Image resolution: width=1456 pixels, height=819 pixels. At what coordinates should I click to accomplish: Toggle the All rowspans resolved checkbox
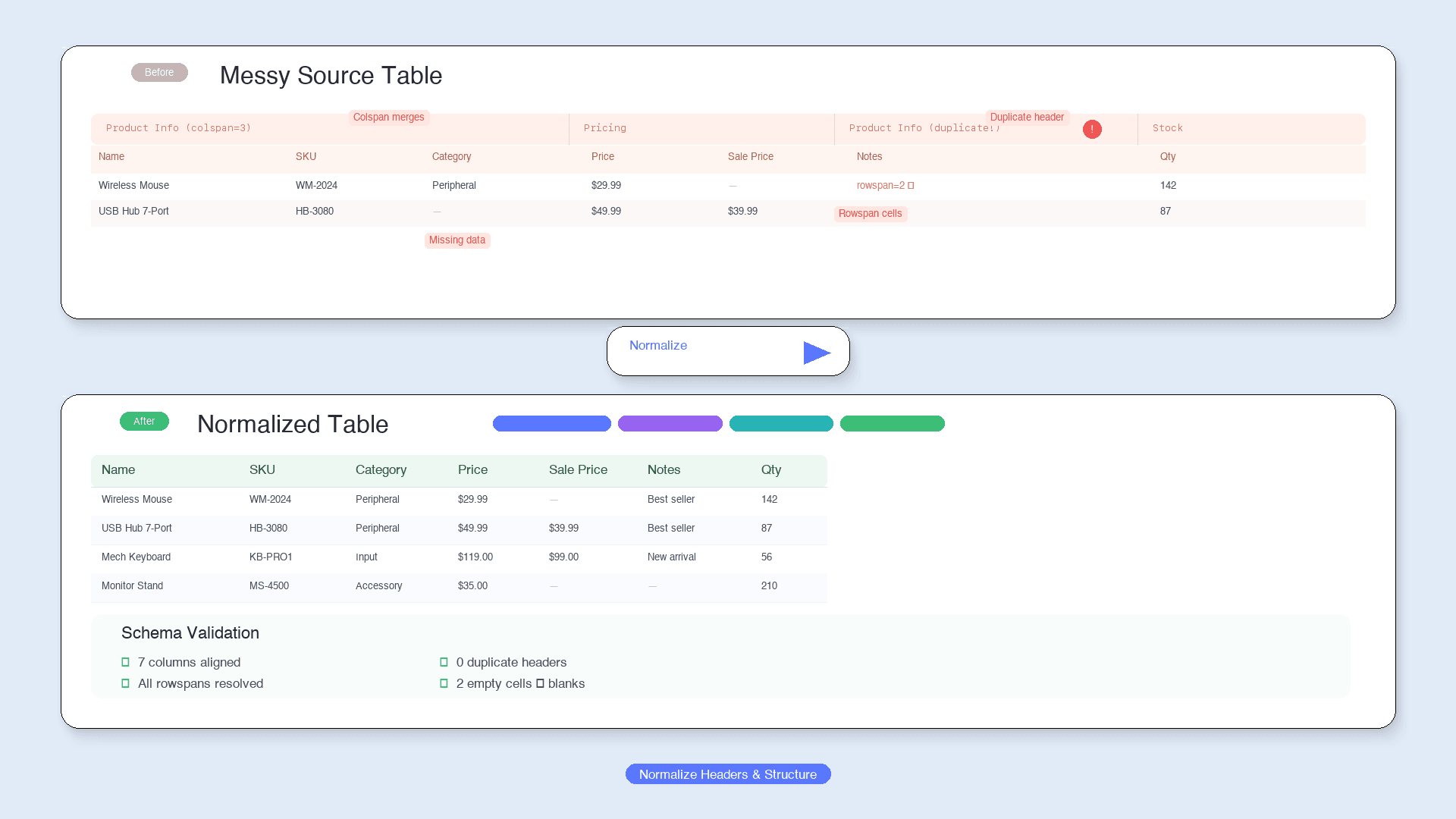coord(126,683)
